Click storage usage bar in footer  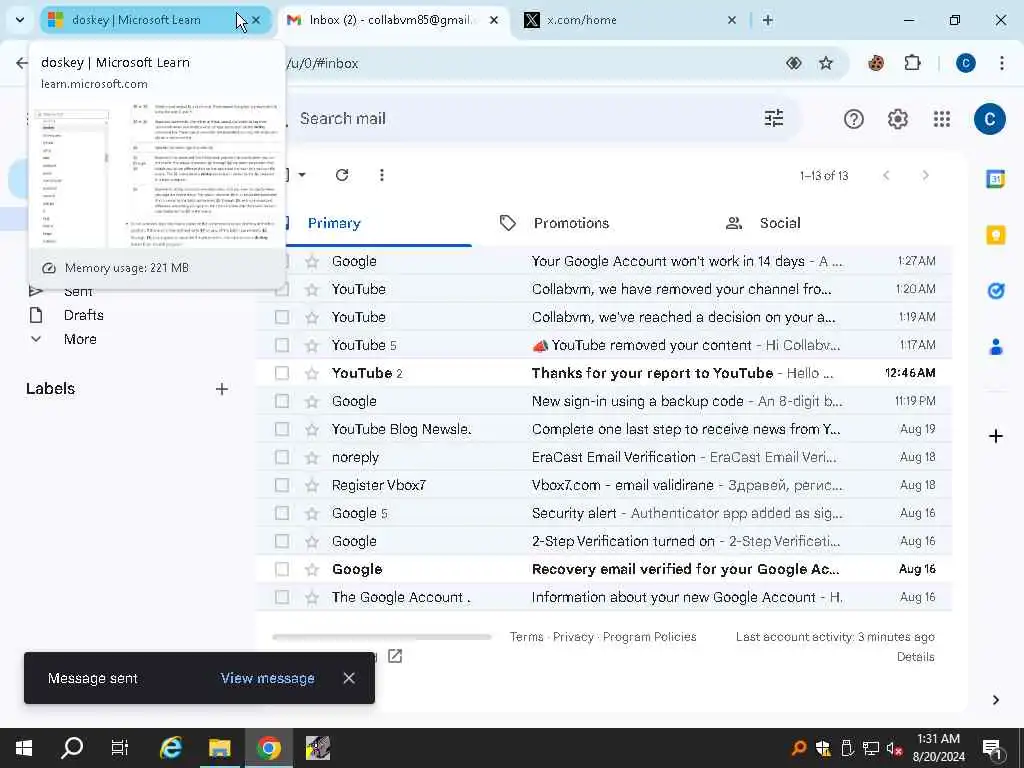point(381,637)
